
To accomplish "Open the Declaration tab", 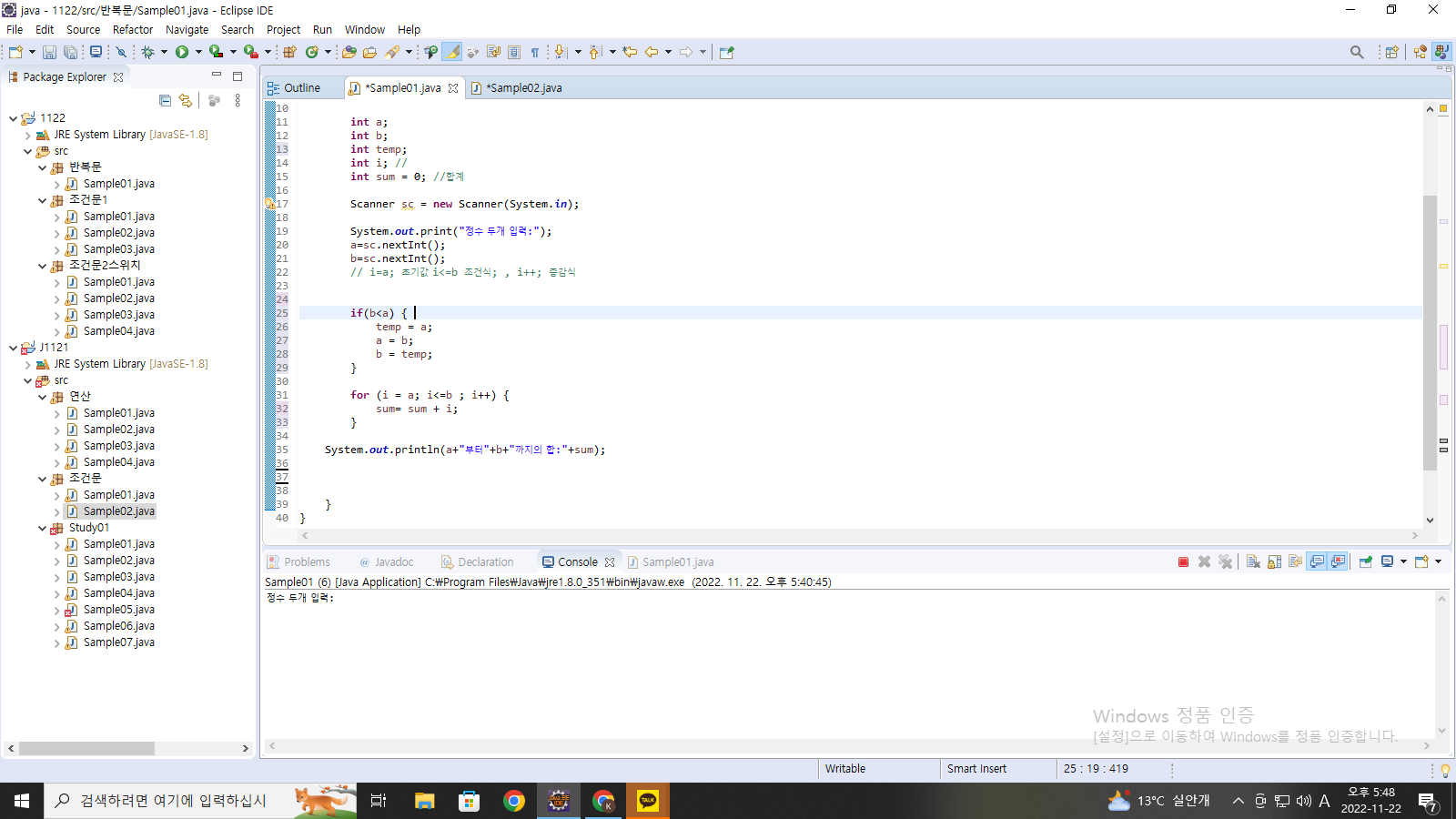I will tap(477, 562).
